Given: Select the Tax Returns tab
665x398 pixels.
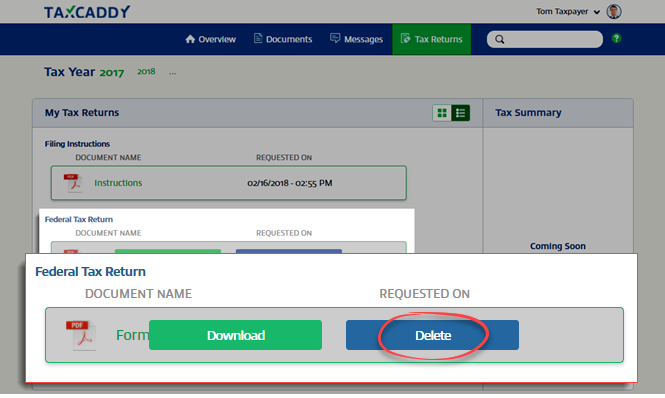Looking at the screenshot, I should coord(431,39).
